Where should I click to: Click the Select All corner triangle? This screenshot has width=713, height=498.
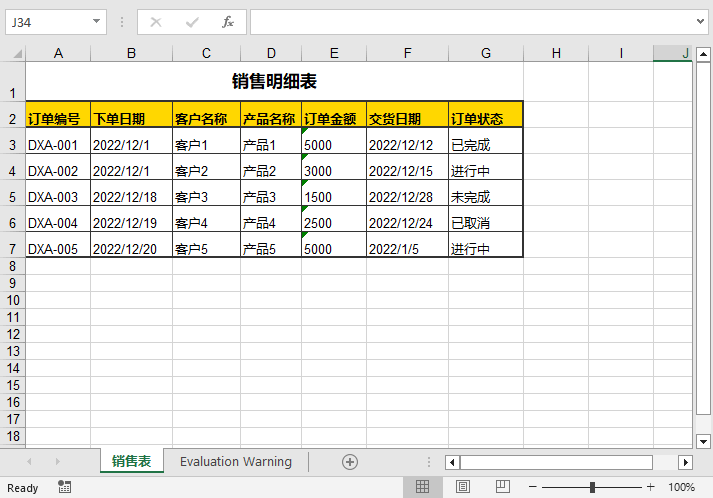[x=17, y=54]
